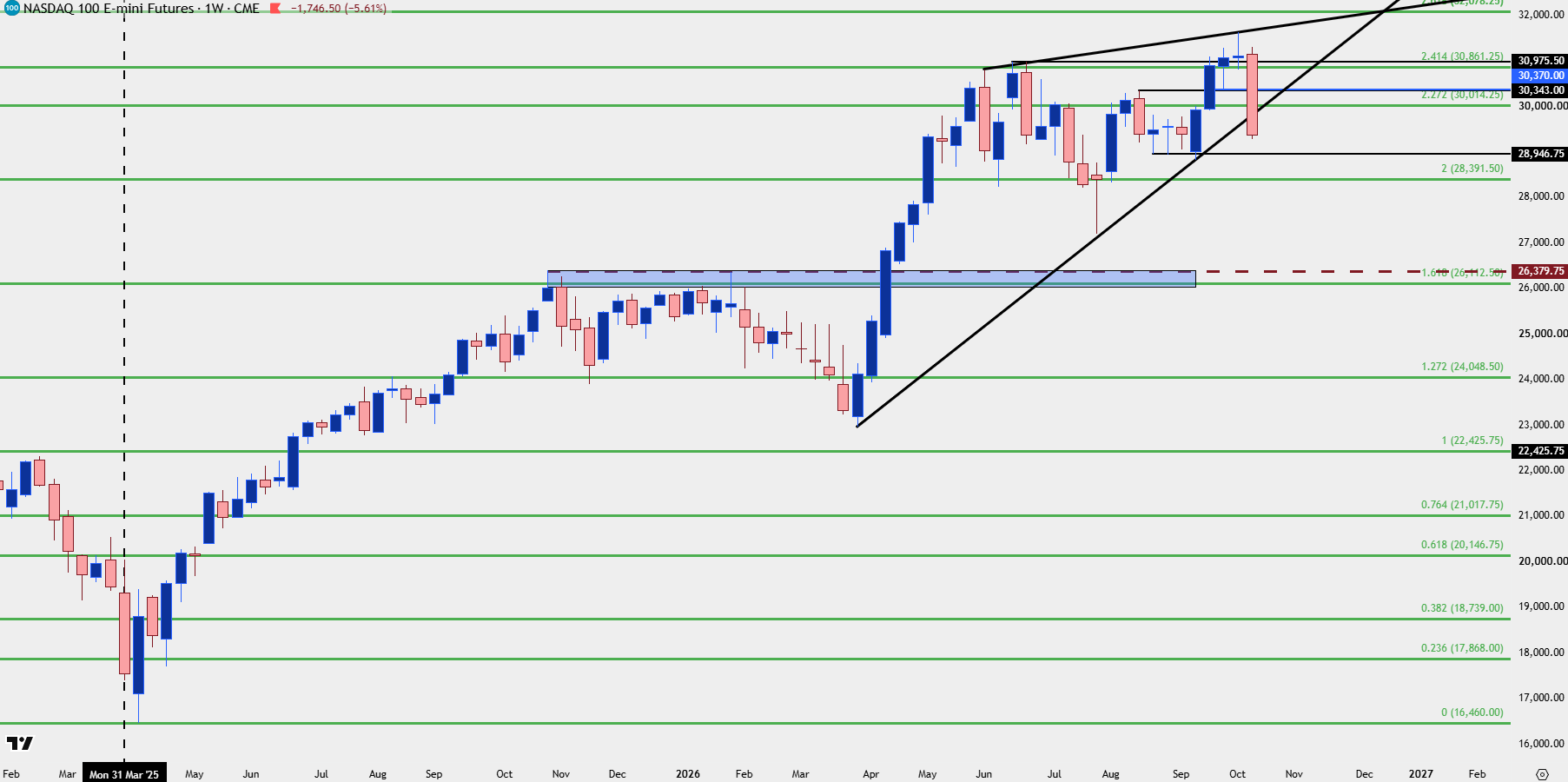1568x782 pixels.
Task: Select the dark red 26,379.75 price label
Action: (x=1540, y=271)
